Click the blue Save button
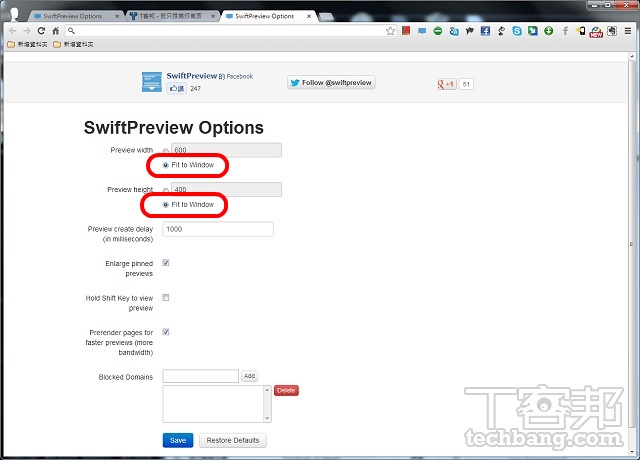Image resolution: width=640 pixels, height=460 pixels. tap(178, 440)
